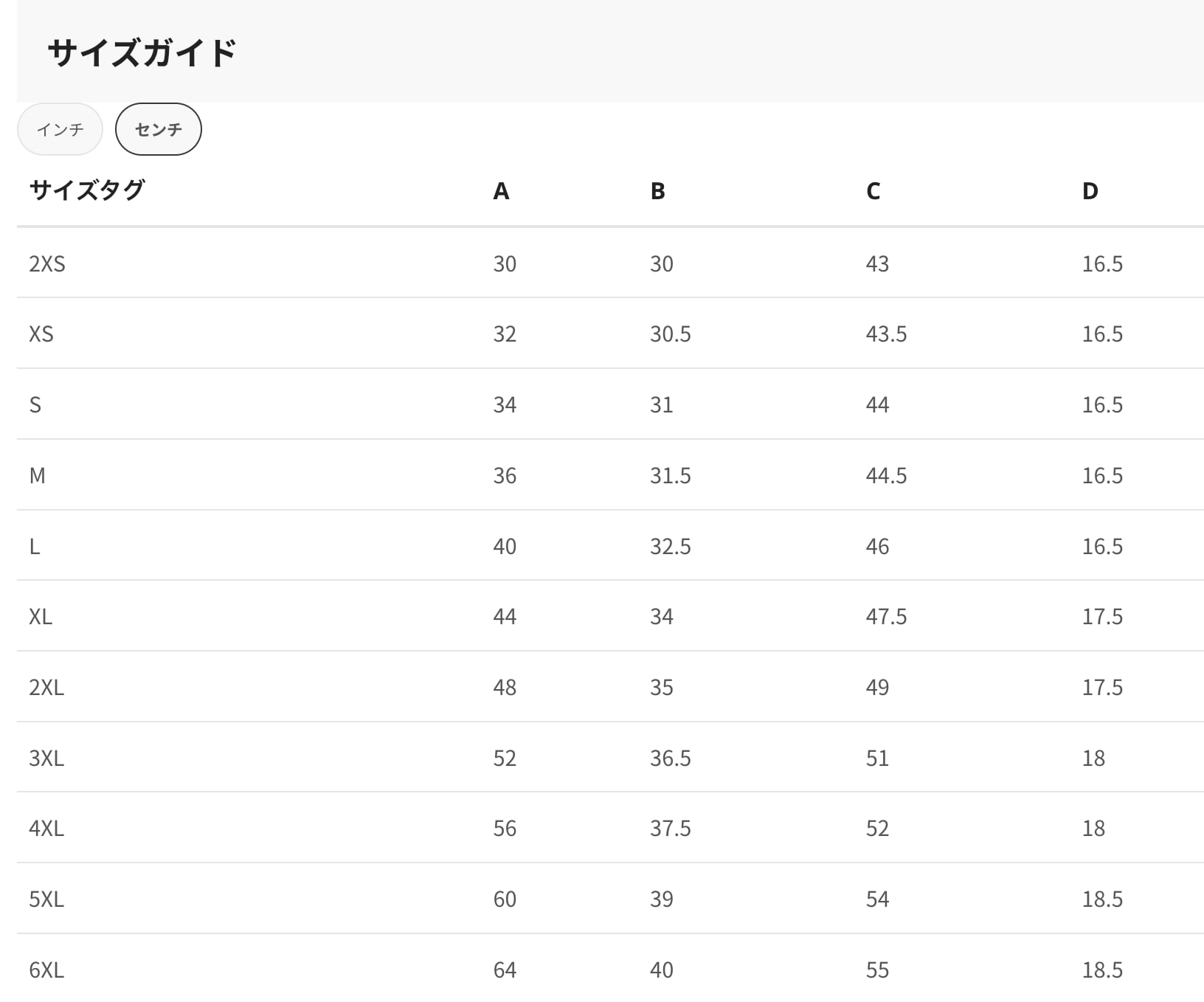The width and height of the screenshot is (1204, 1002).
Task: Switch units to インチ (inches)
Action: pyautogui.click(x=60, y=129)
